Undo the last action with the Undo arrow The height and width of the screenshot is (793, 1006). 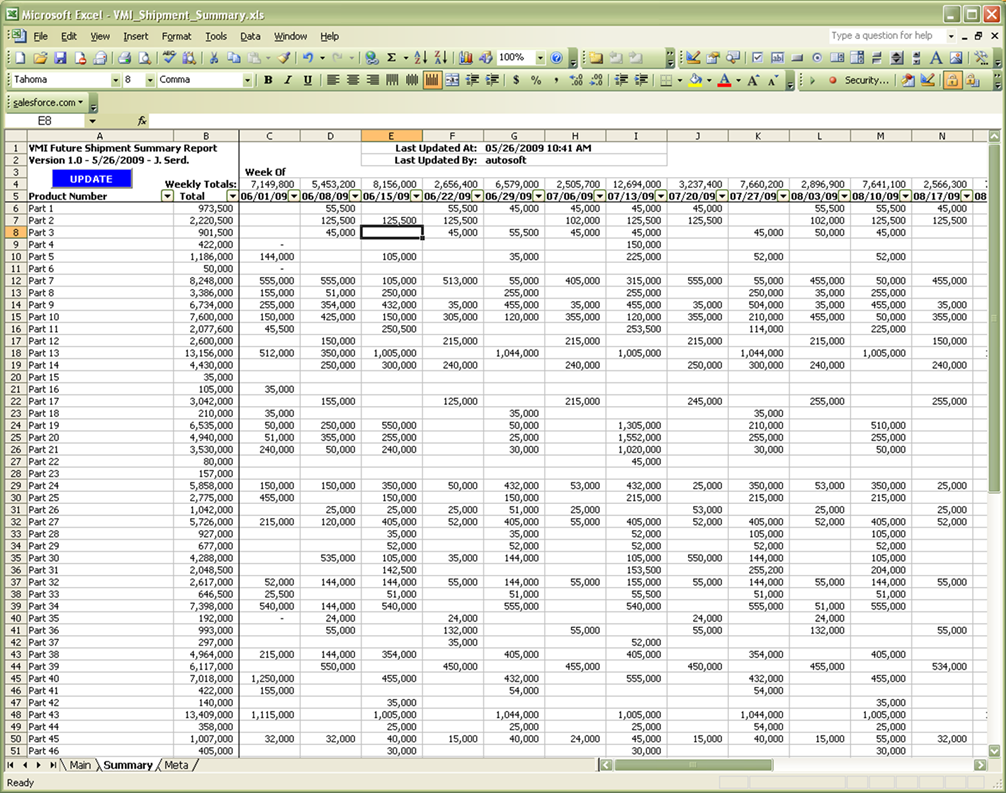tap(308, 58)
